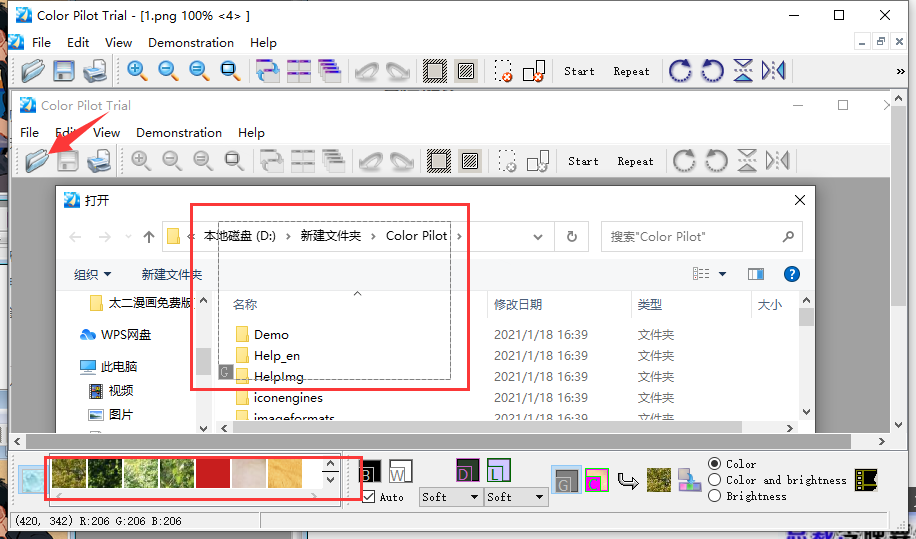
Task: Open the Help menu in main window
Action: click(x=263, y=43)
